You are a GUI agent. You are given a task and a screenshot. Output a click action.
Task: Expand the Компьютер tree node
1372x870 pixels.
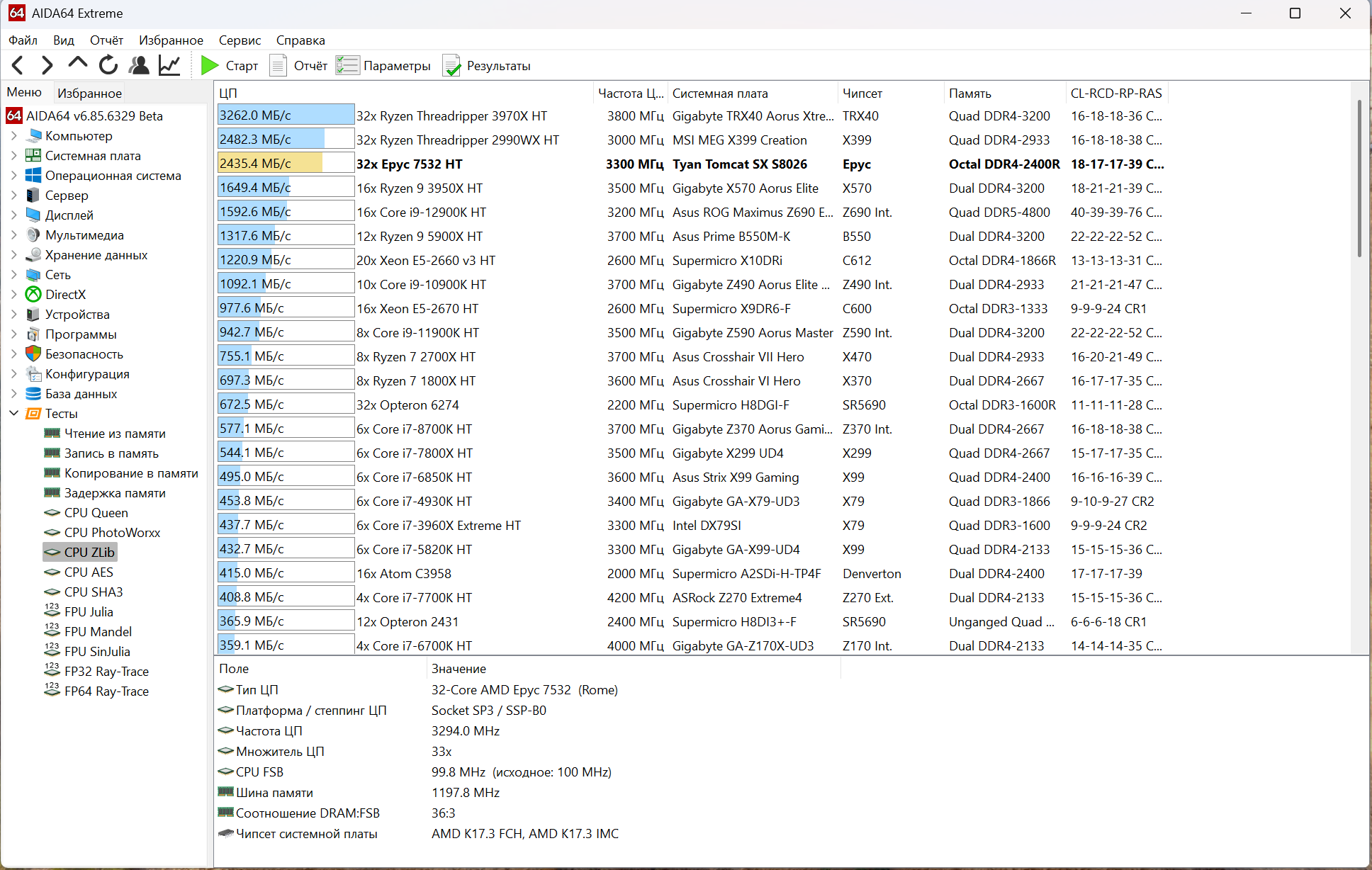14,136
